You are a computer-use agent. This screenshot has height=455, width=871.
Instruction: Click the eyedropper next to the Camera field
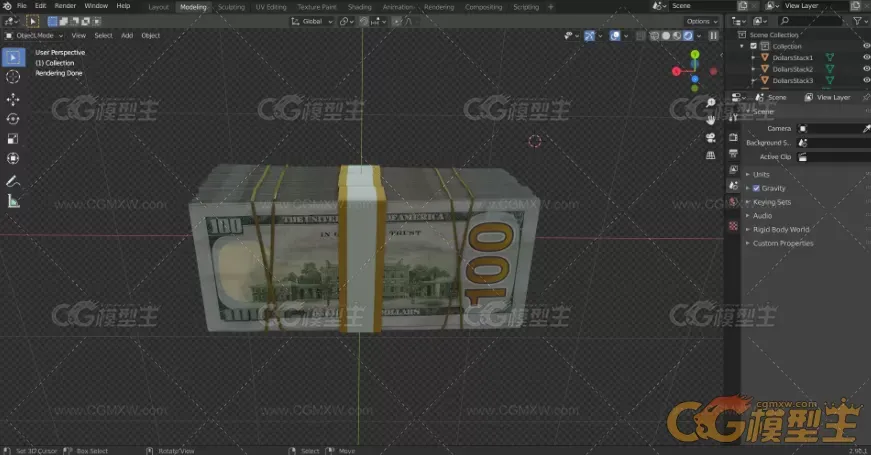866,128
